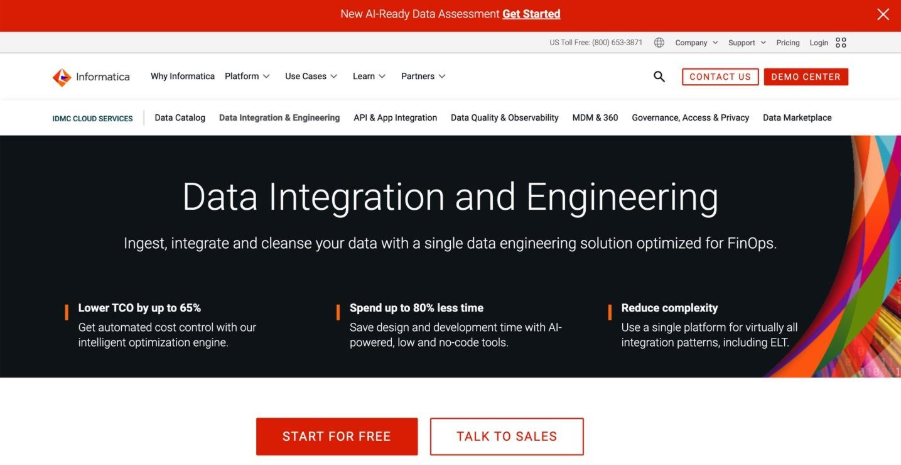Click 'Spend up to 80% less time' text
This screenshot has width=901, height=465.
(x=417, y=308)
